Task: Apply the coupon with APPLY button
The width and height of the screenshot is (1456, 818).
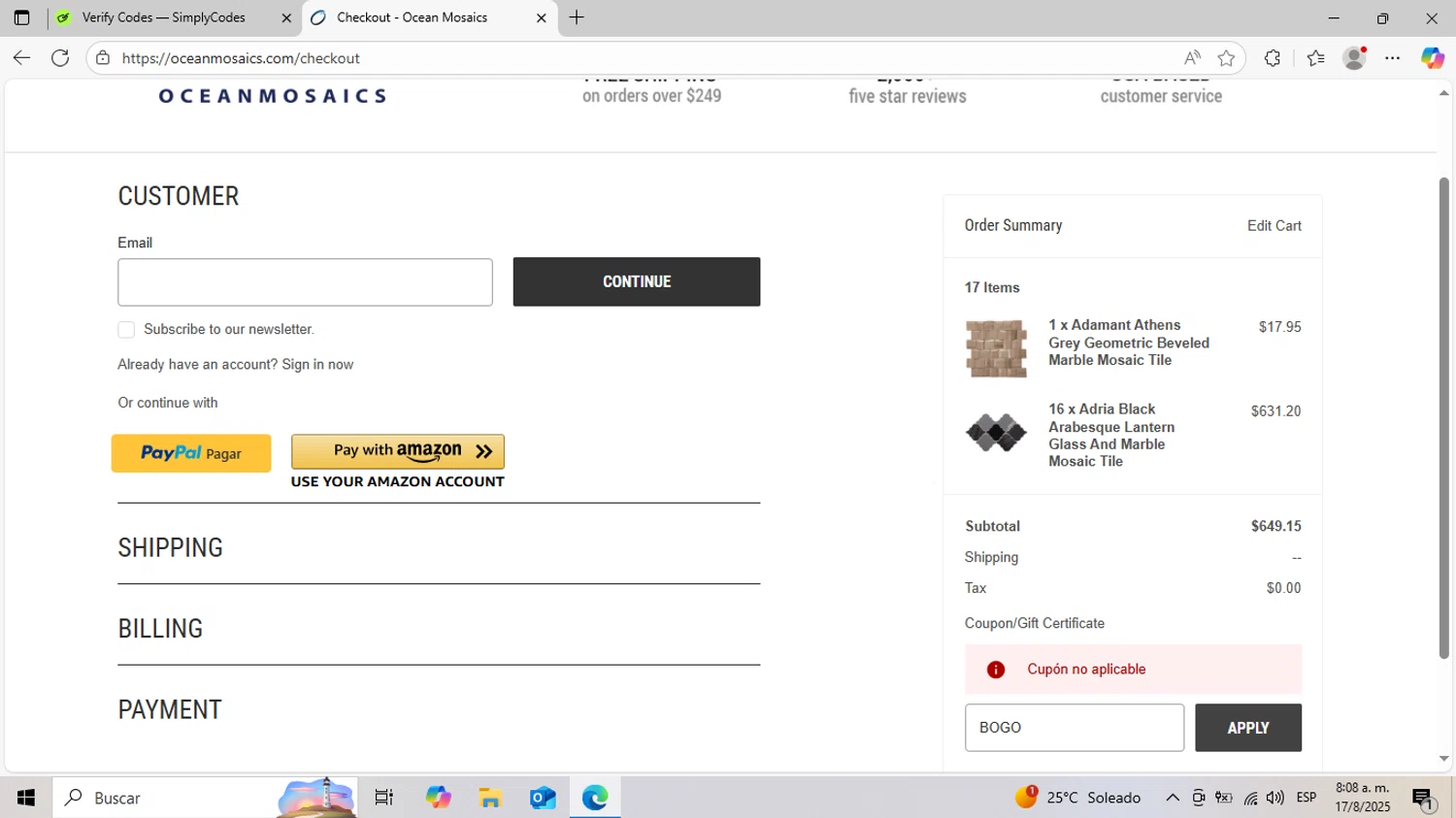Action: 1248,728
